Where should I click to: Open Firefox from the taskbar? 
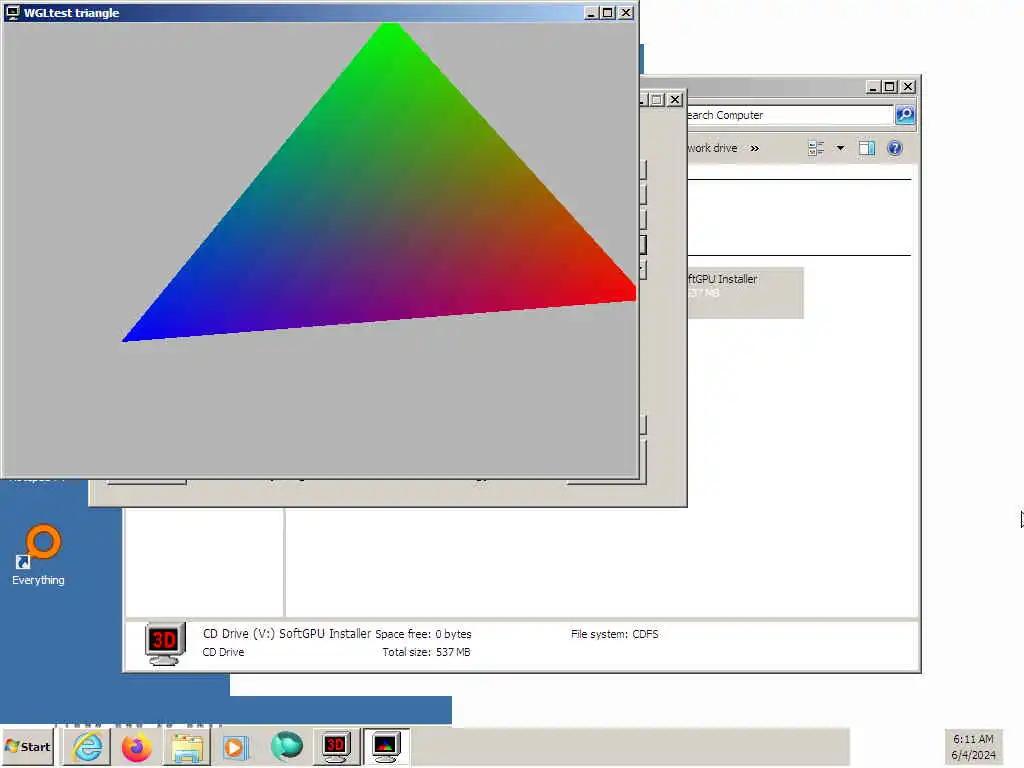click(136, 747)
